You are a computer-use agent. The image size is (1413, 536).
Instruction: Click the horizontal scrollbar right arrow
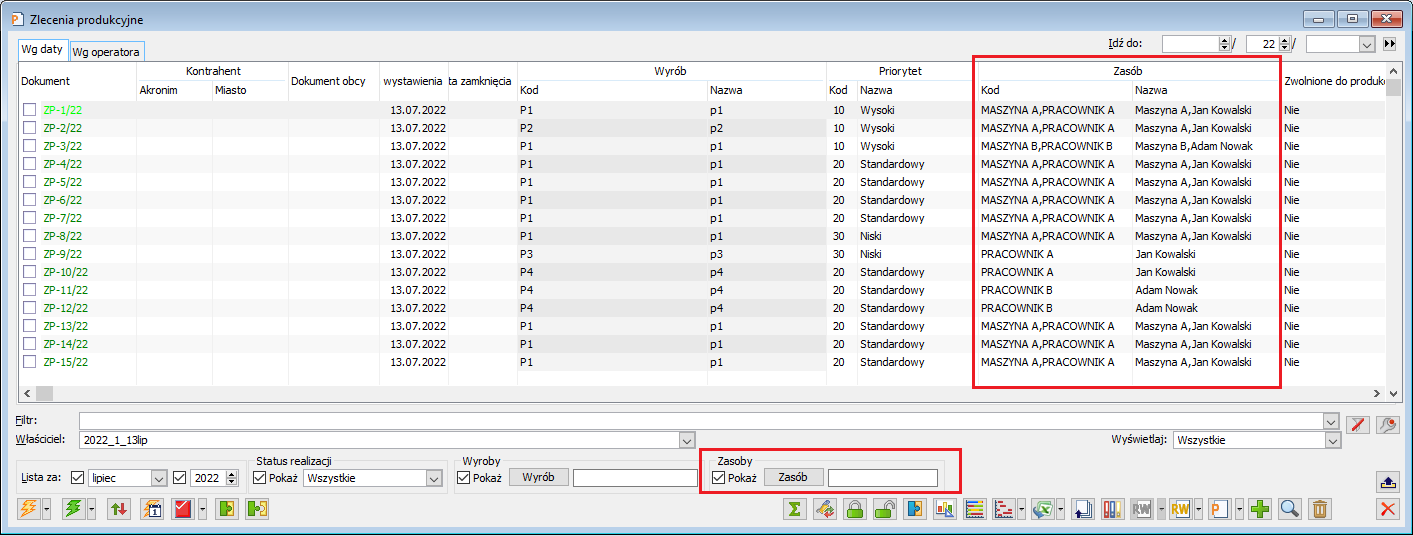pyautogui.click(x=1378, y=394)
